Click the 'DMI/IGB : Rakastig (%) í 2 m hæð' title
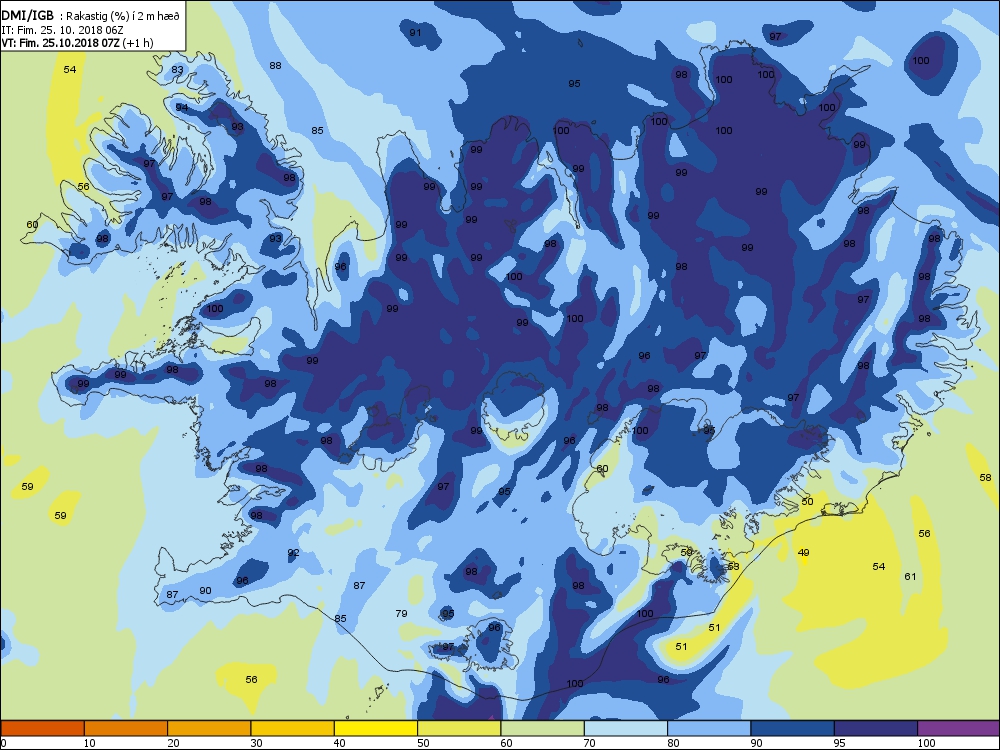The height and width of the screenshot is (750, 1000). (90, 16)
